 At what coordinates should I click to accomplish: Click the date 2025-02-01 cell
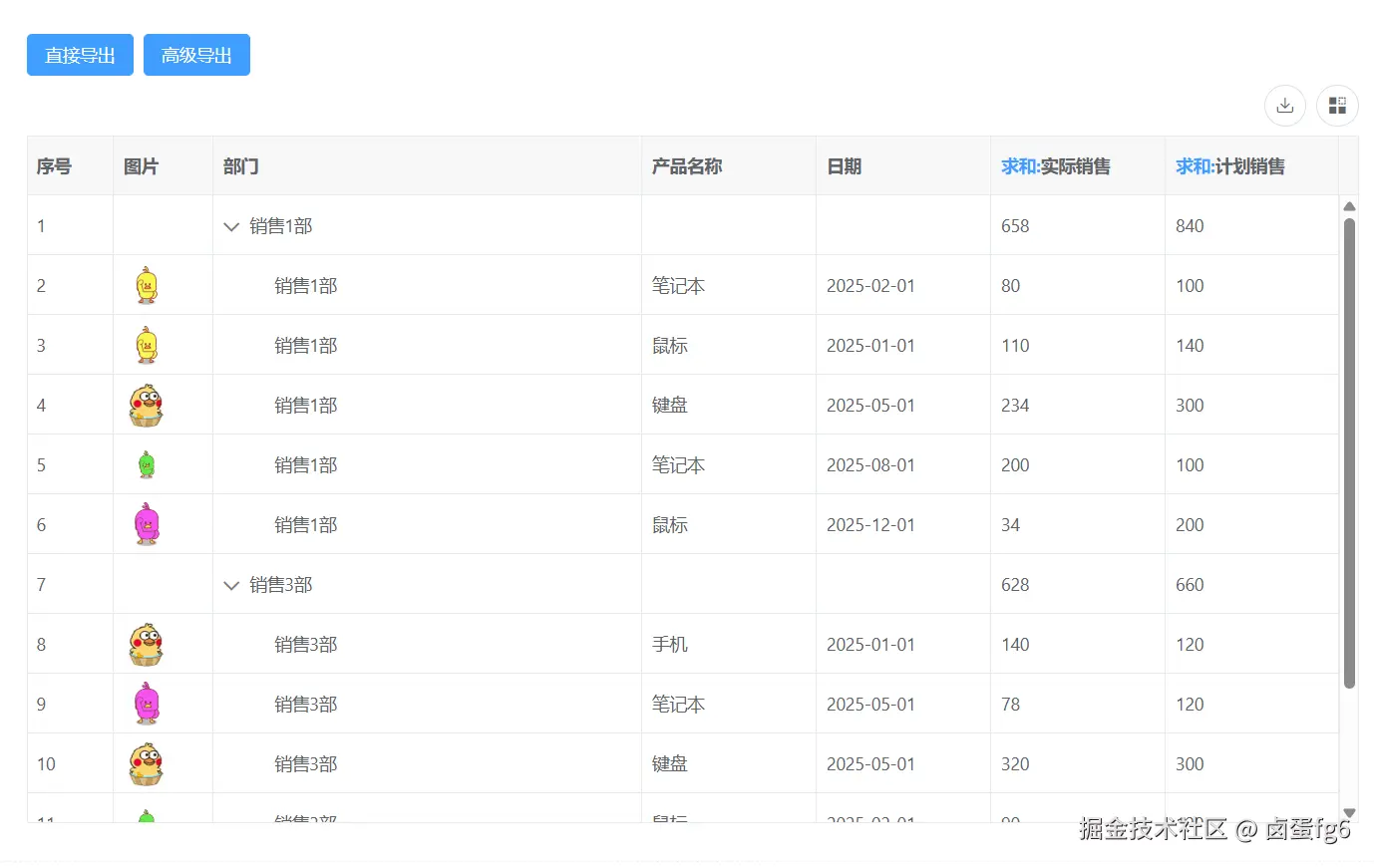click(x=903, y=286)
